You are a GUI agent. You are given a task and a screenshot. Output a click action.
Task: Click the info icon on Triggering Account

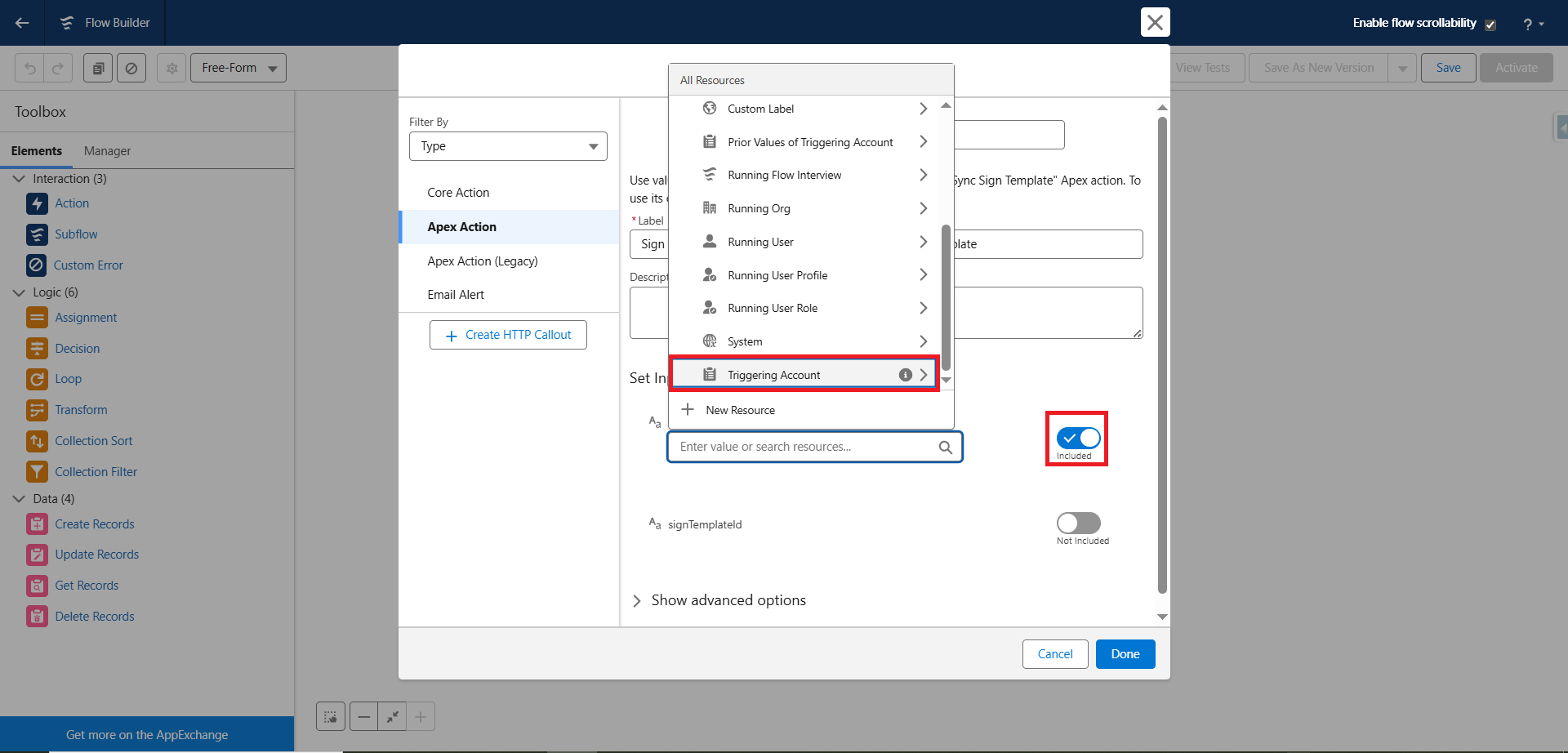click(x=905, y=375)
